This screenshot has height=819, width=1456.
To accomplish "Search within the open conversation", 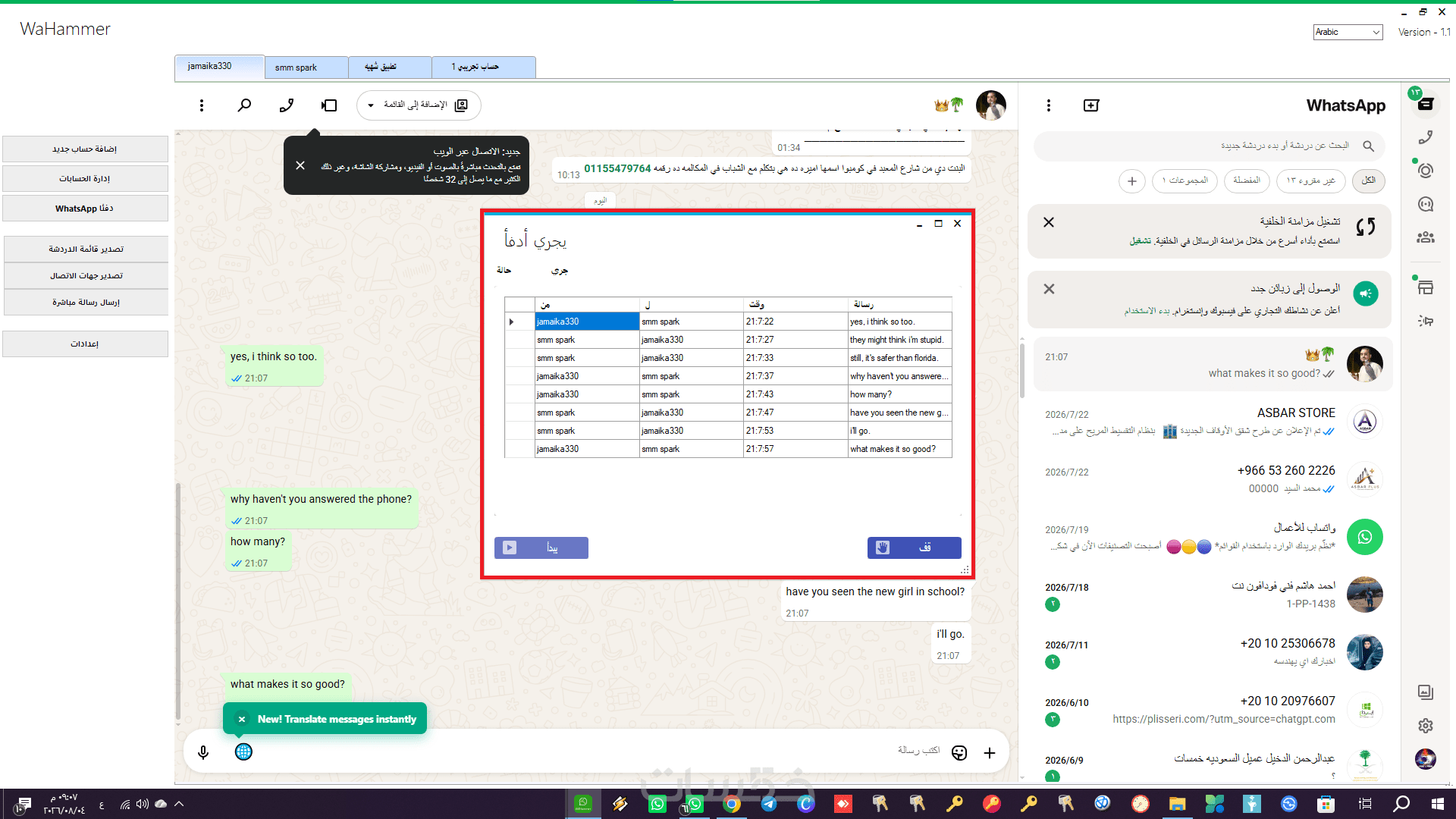I will (x=244, y=105).
